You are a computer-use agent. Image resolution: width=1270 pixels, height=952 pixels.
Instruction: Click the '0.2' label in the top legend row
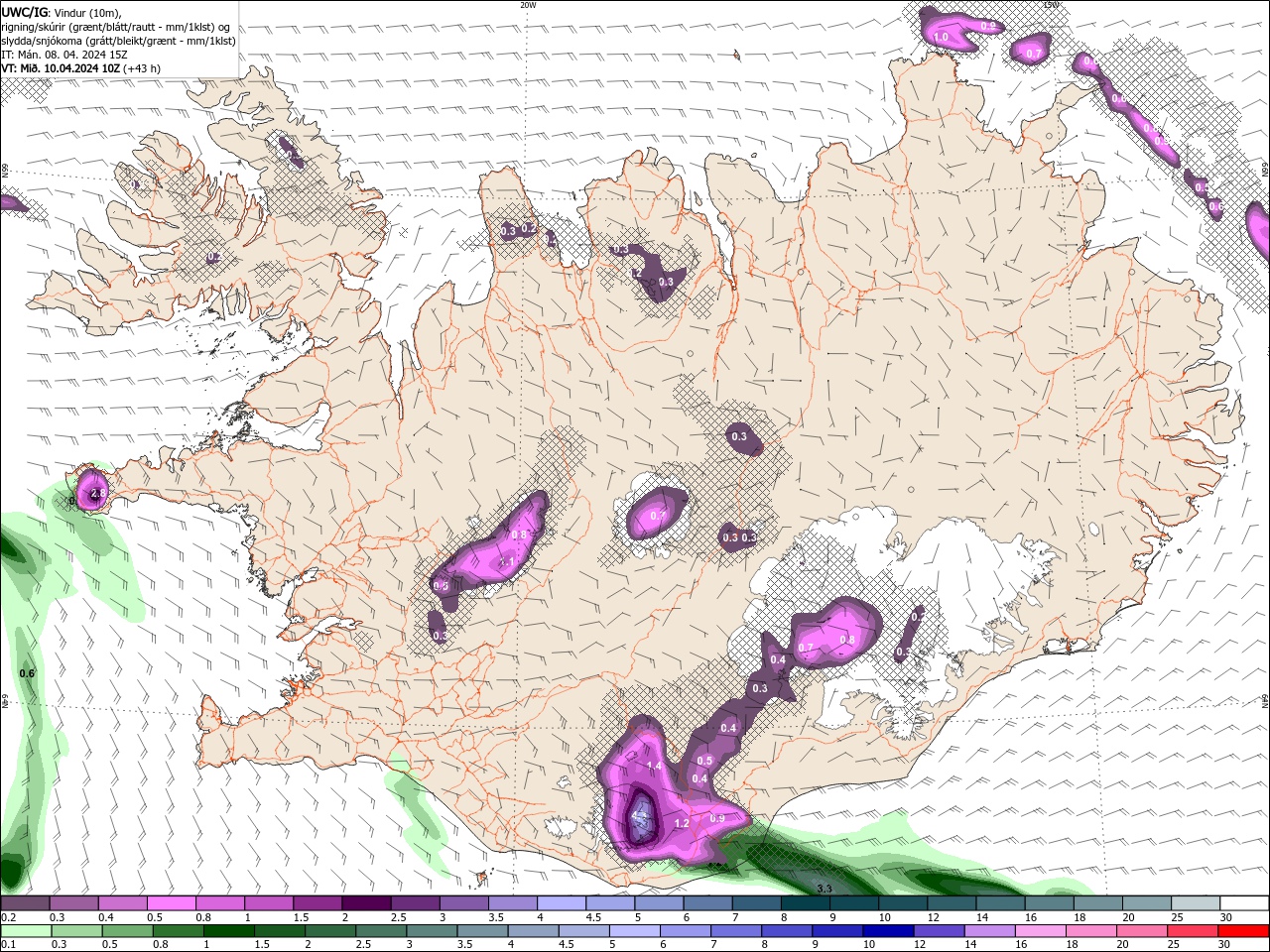click(x=8, y=917)
